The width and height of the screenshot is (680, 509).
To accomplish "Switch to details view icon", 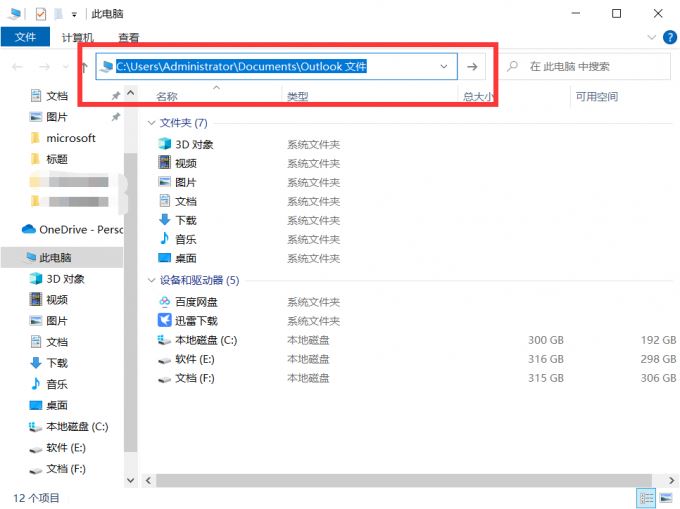I will [645, 497].
